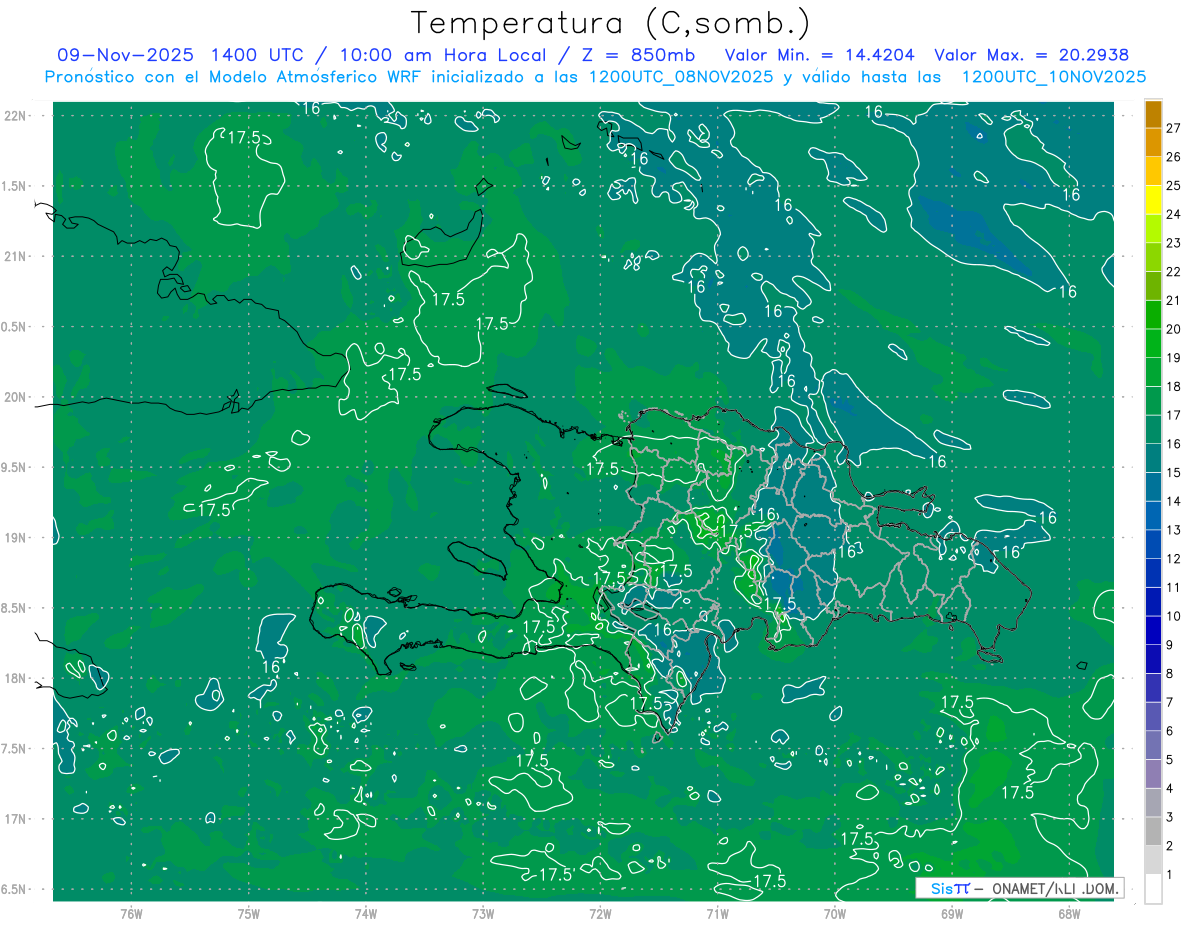
Task: Click the "73W" longitude axis label
Action: (483, 913)
